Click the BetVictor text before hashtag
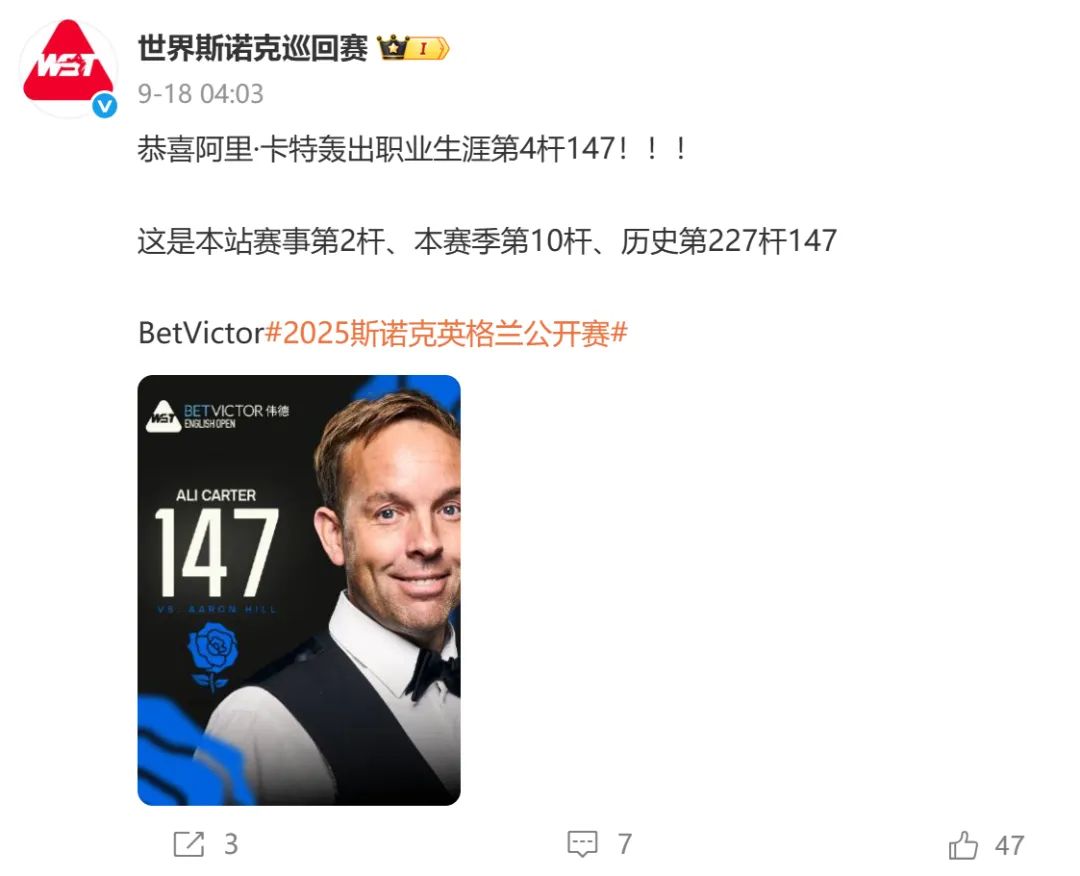 click(201, 333)
